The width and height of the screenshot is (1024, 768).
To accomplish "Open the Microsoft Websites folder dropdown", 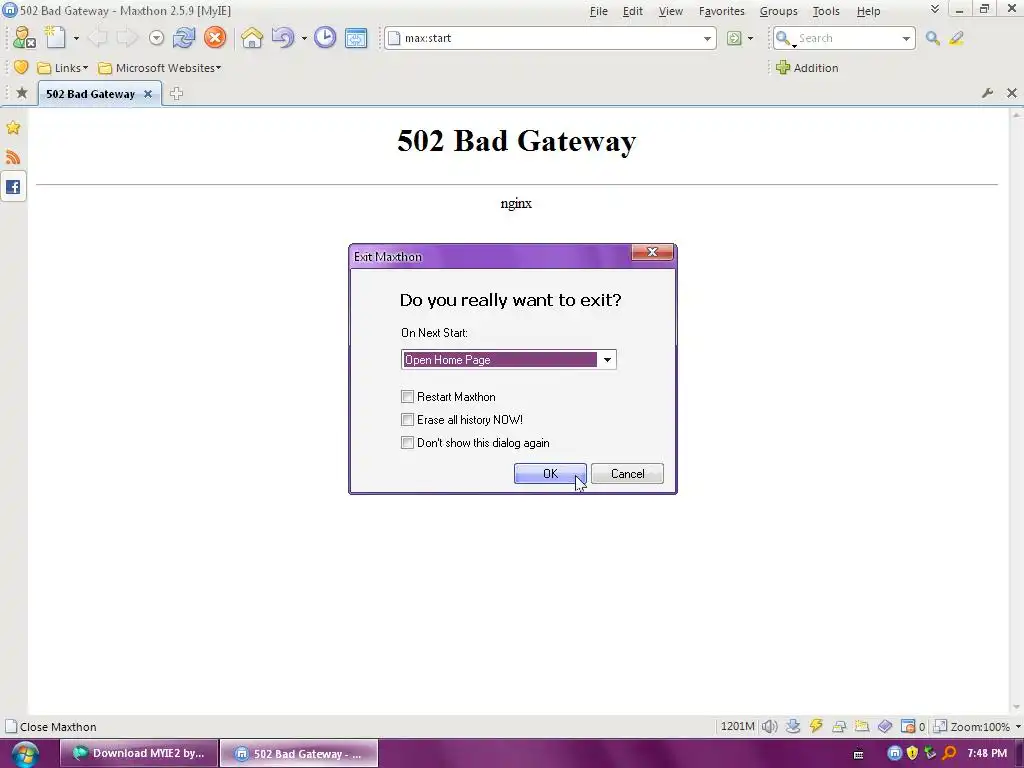I will 159,68.
